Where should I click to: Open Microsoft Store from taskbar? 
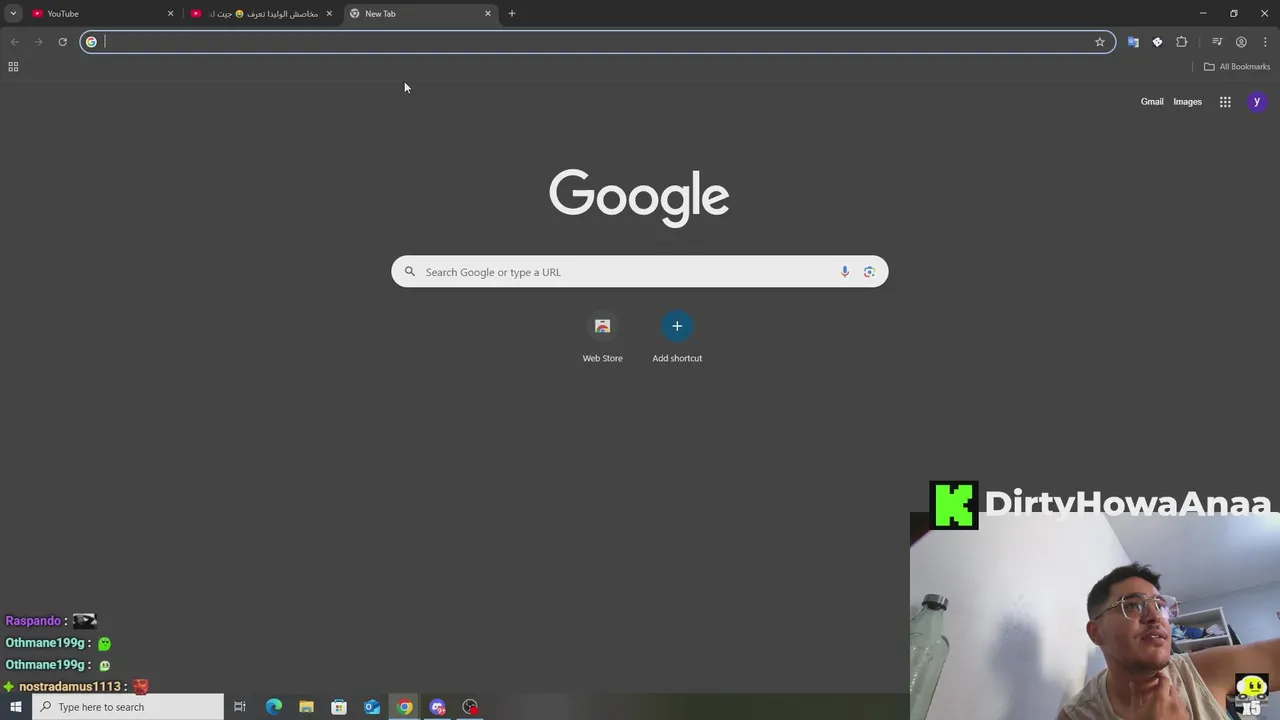click(339, 707)
